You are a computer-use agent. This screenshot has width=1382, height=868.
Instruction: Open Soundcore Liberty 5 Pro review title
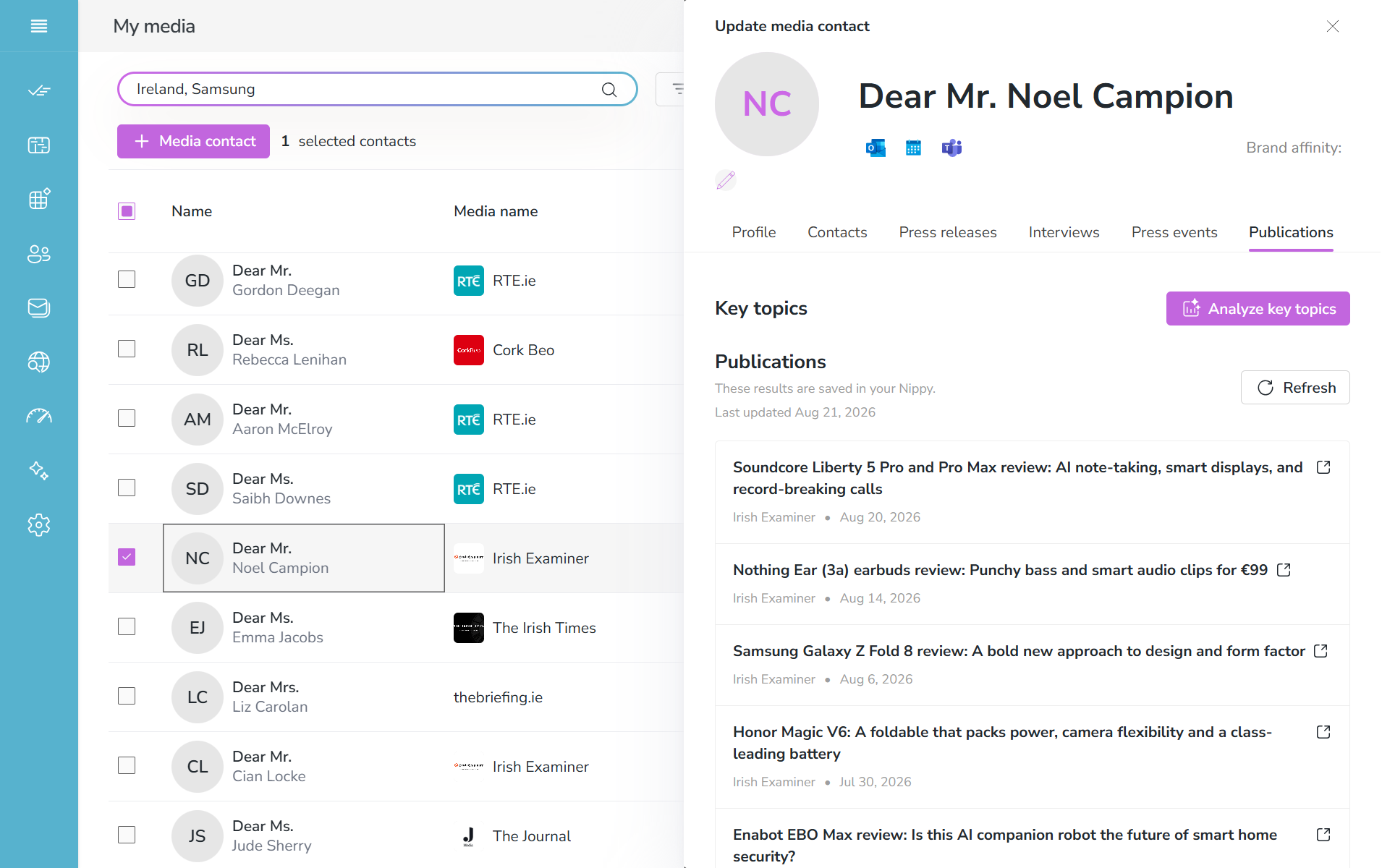(1018, 478)
